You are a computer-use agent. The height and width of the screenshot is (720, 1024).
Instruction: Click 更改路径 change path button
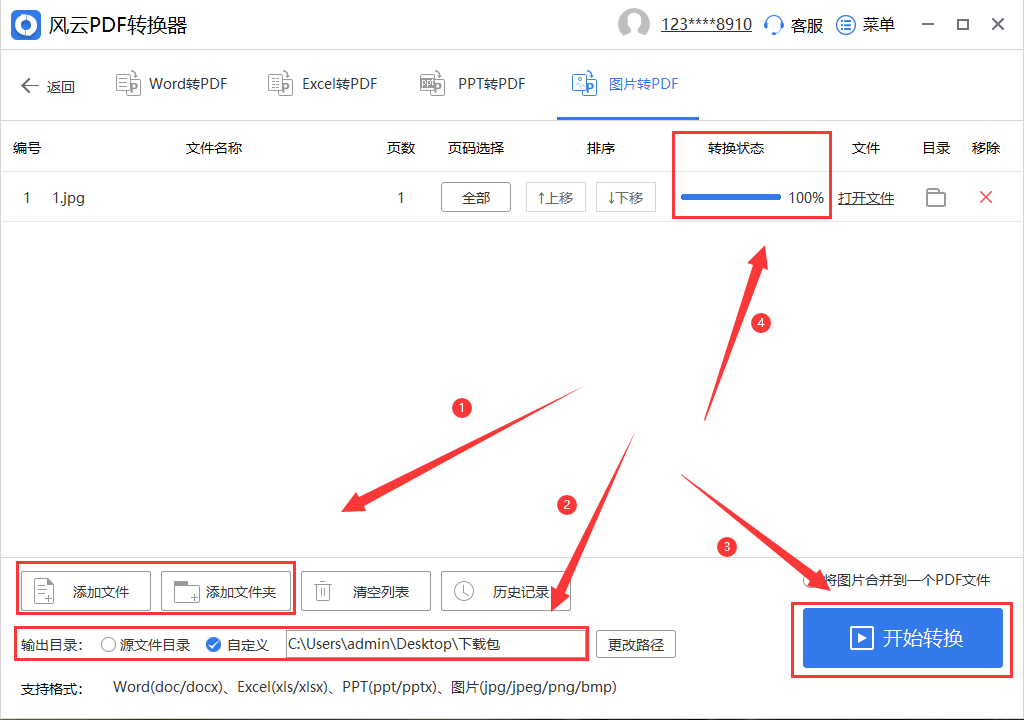(x=636, y=644)
